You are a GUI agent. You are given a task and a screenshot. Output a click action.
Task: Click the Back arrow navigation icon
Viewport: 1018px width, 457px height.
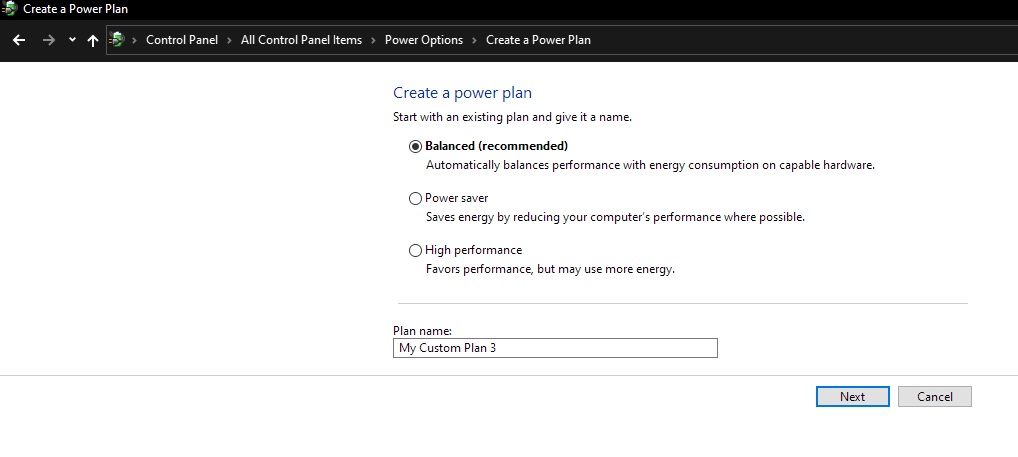click(19, 40)
